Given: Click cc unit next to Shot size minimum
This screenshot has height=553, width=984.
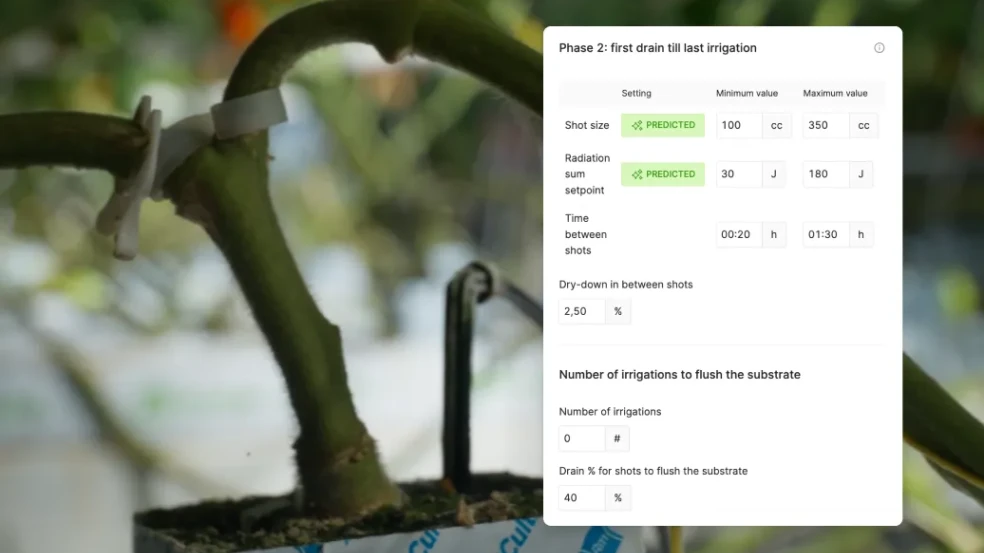Looking at the screenshot, I should coord(776,125).
